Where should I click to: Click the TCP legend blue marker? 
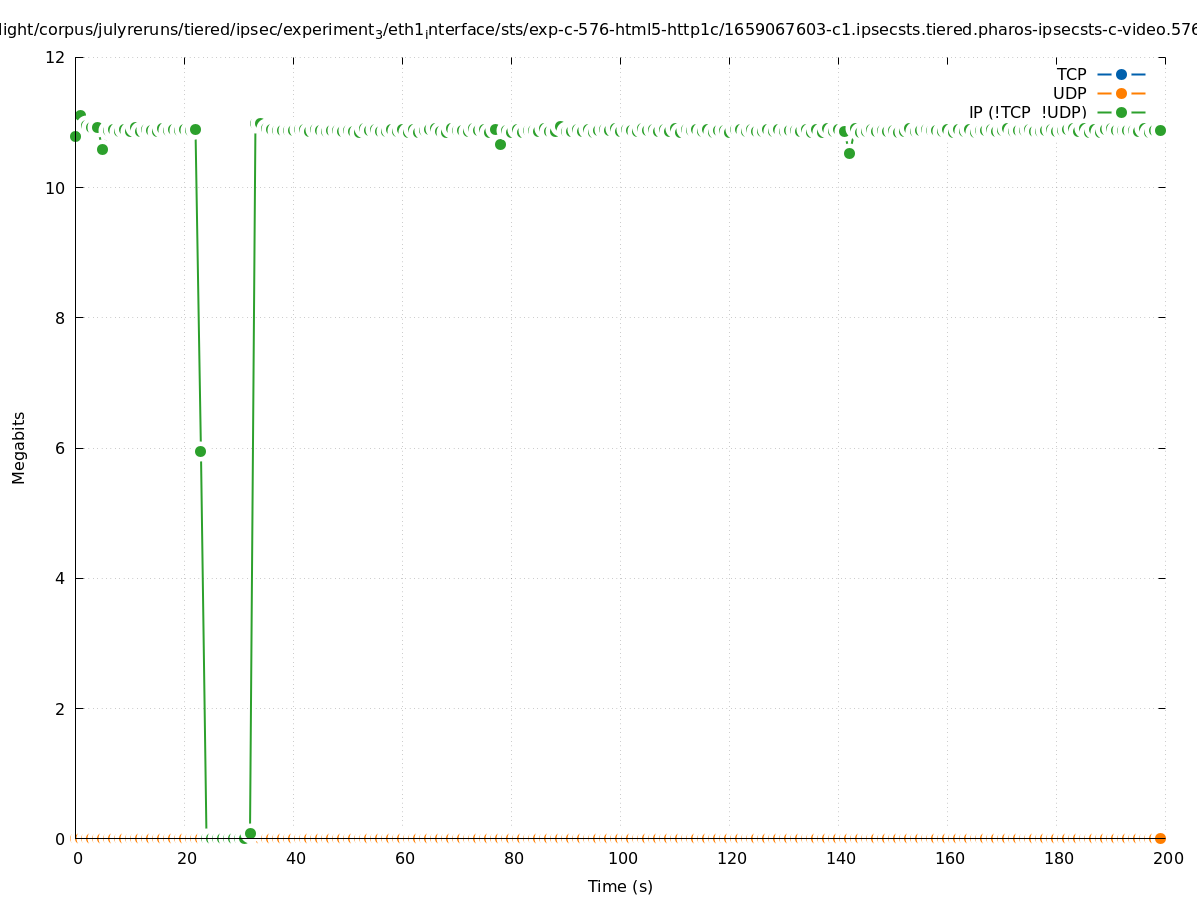(1121, 74)
